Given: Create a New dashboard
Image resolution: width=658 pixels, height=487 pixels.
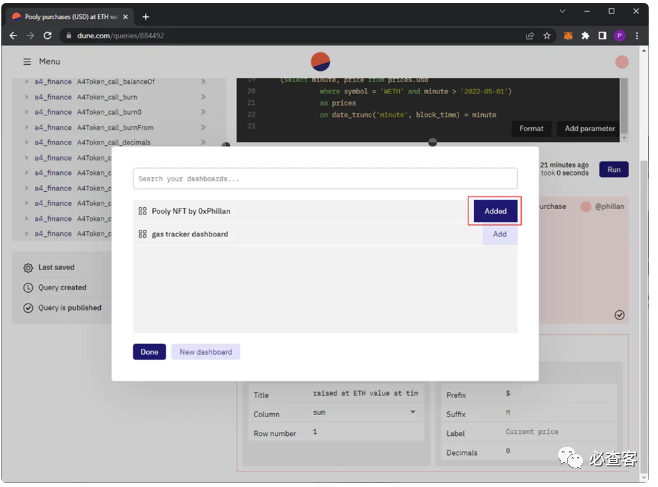Looking at the screenshot, I should click(x=206, y=352).
